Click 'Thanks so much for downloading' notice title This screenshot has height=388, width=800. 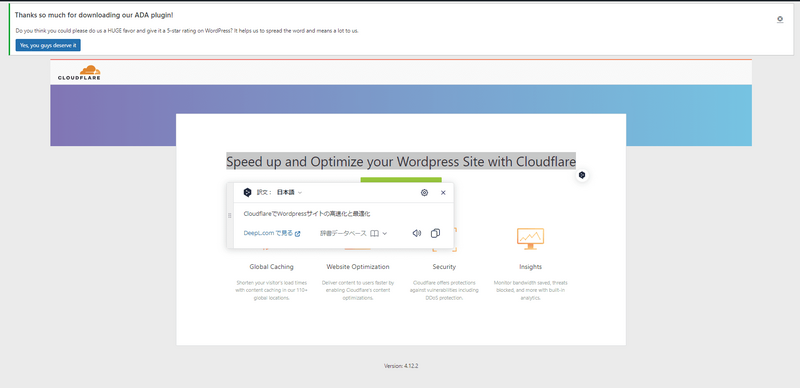coord(94,15)
